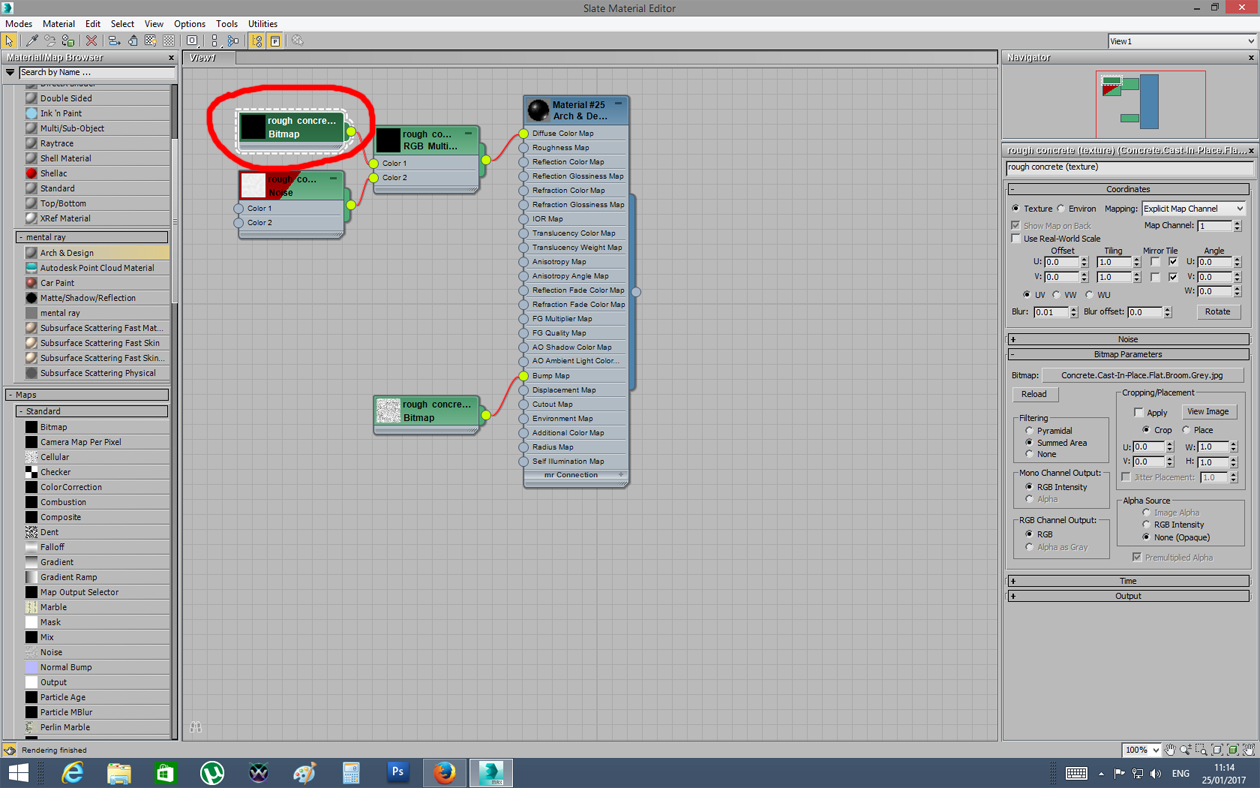Click Zoom Extents icon
This screenshot has height=788, width=1260.
point(1217,749)
